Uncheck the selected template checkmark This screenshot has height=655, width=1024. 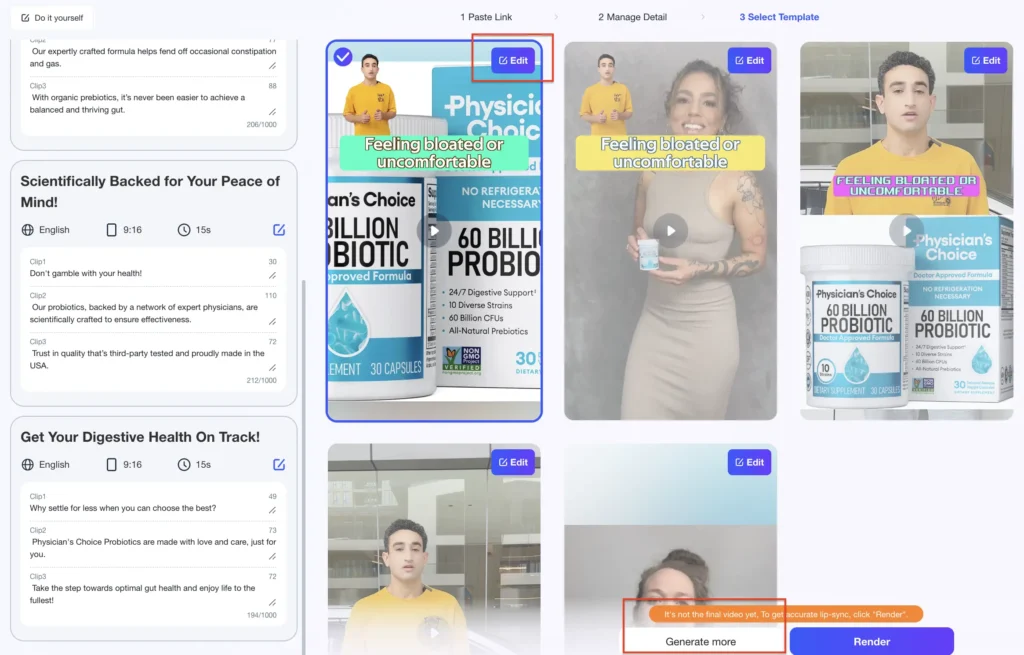point(343,57)
